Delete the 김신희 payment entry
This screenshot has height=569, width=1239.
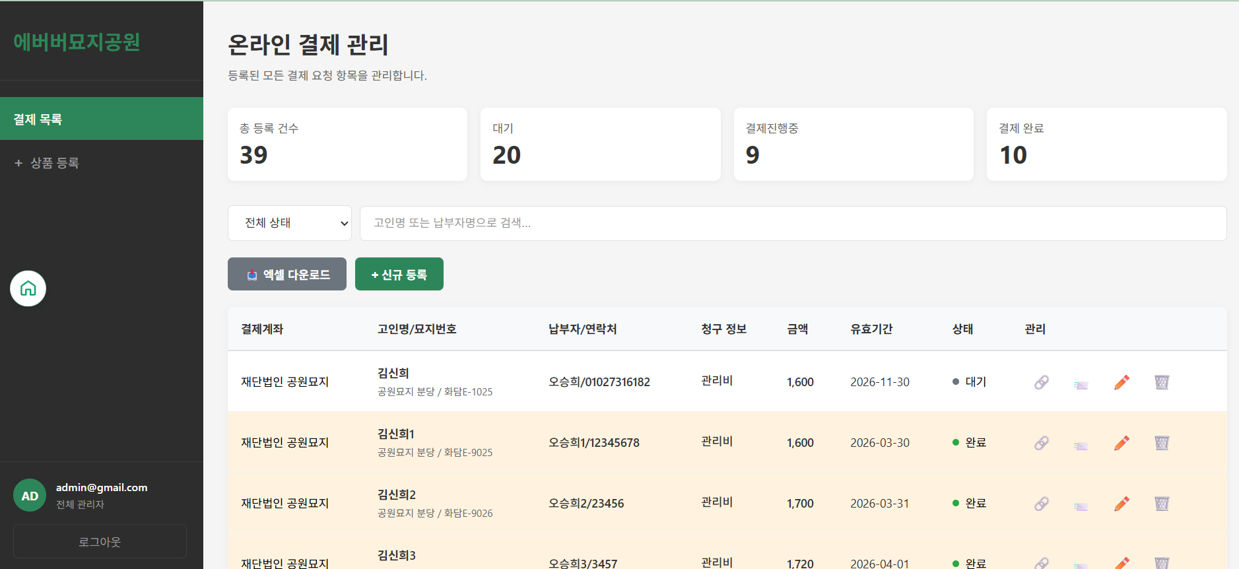[1161, 382]
